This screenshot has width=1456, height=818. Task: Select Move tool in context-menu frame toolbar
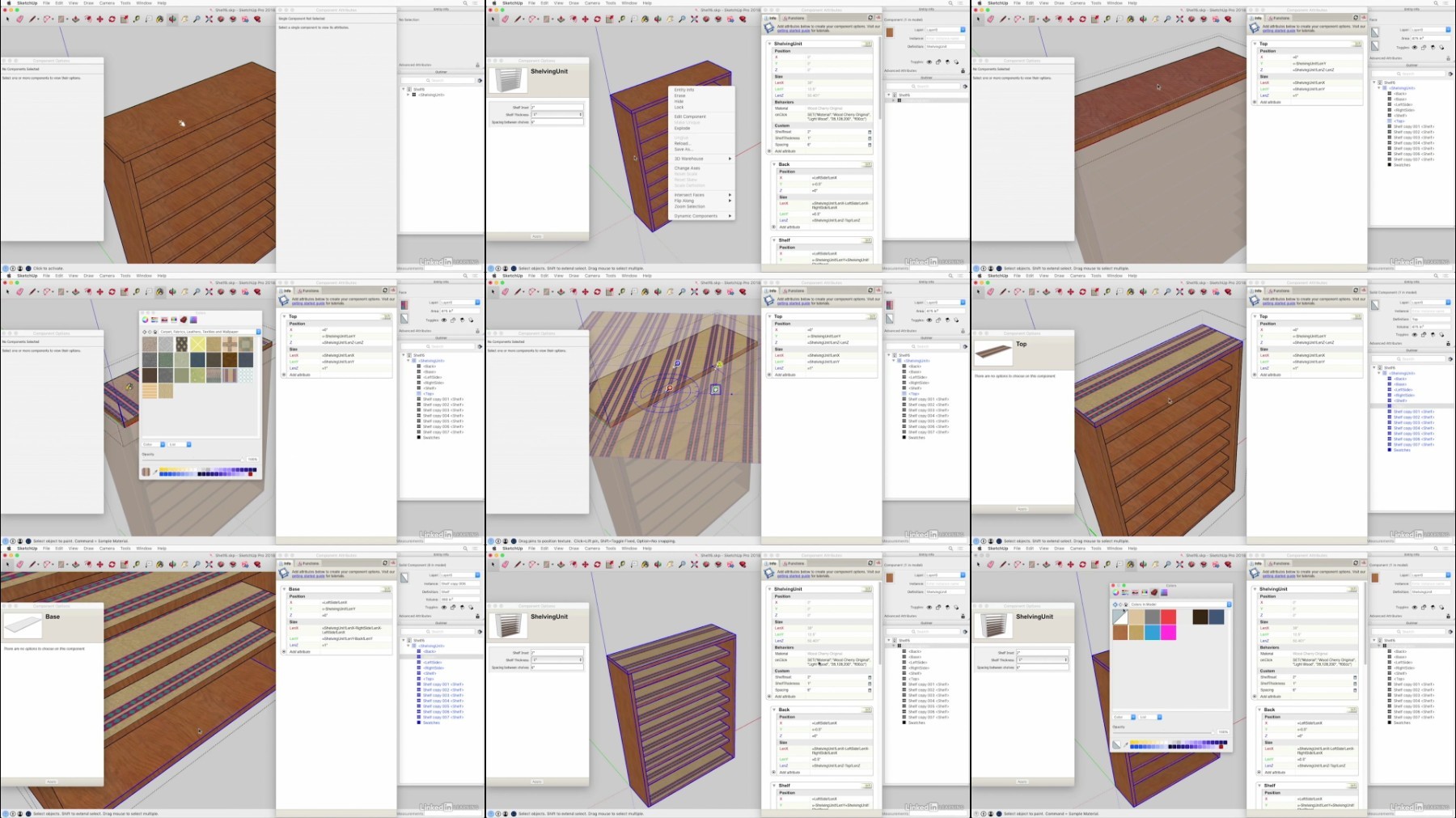(x=585, y=19)
